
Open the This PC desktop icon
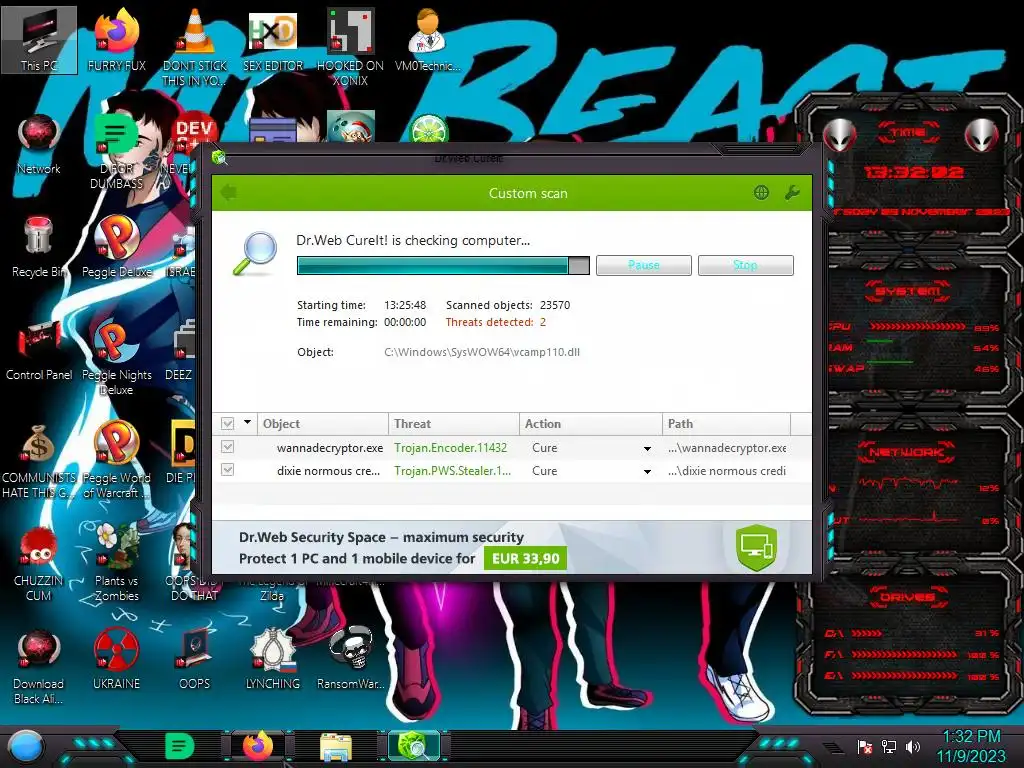39,39
